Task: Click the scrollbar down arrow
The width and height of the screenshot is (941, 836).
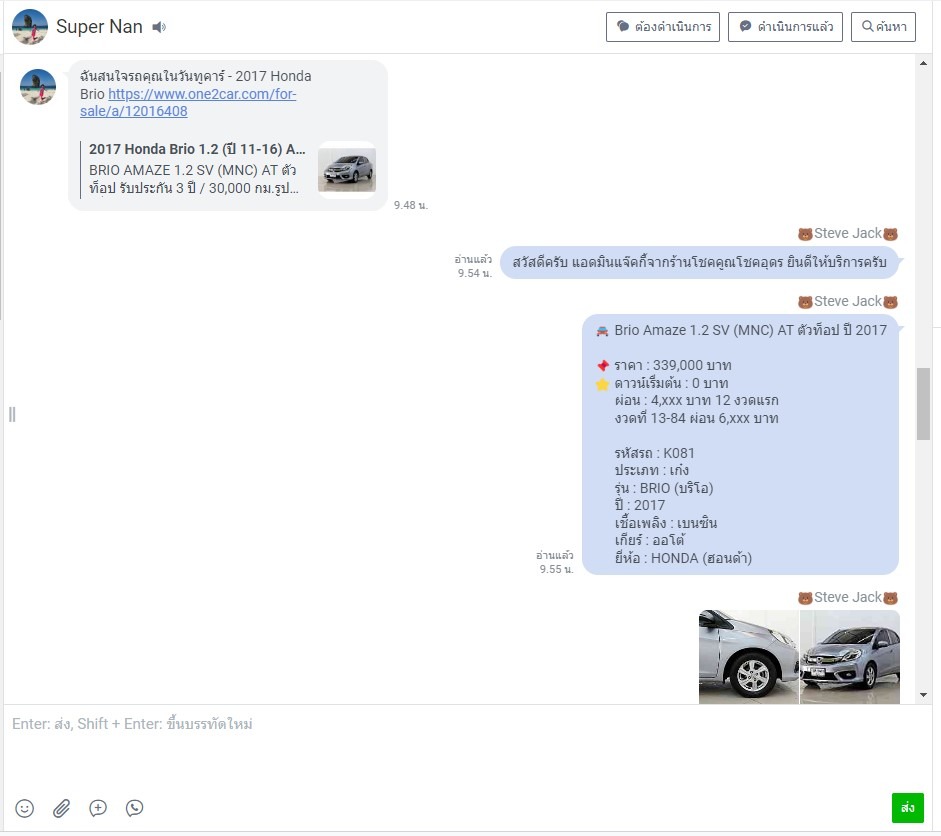Action: pyautogui.click(x=923, y=695)
